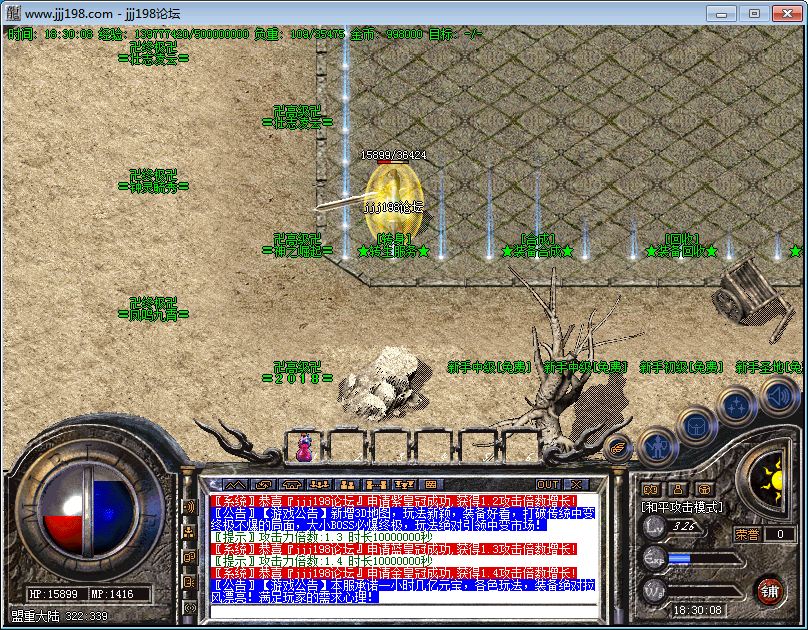
Task: Click the small golden wing icon
Action: pyautogui.click(x=618, y=447)
